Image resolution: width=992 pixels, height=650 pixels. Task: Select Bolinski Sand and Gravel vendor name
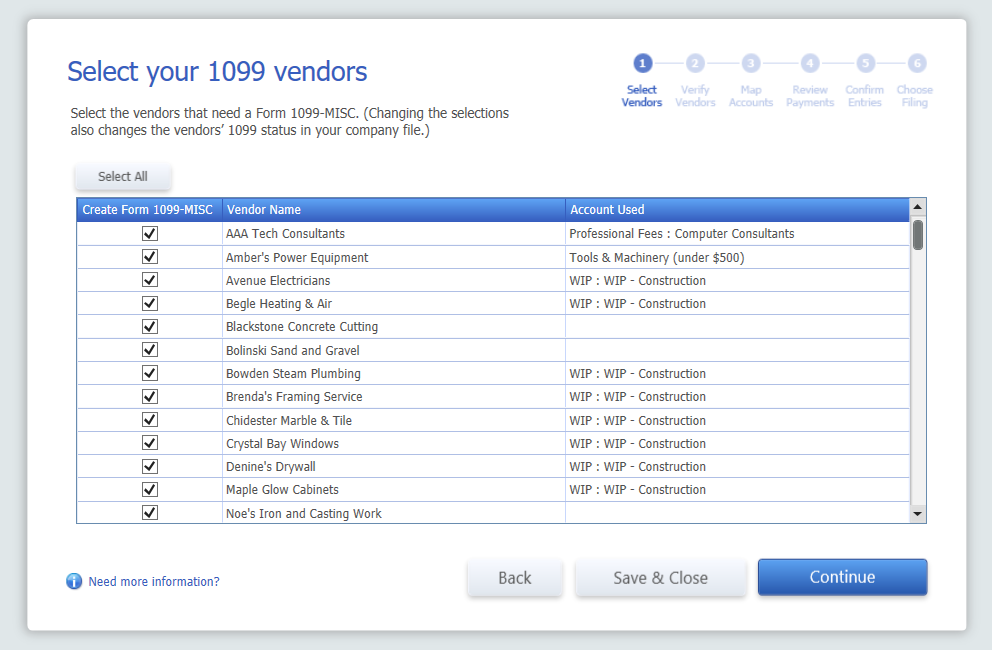pos(292,351)
